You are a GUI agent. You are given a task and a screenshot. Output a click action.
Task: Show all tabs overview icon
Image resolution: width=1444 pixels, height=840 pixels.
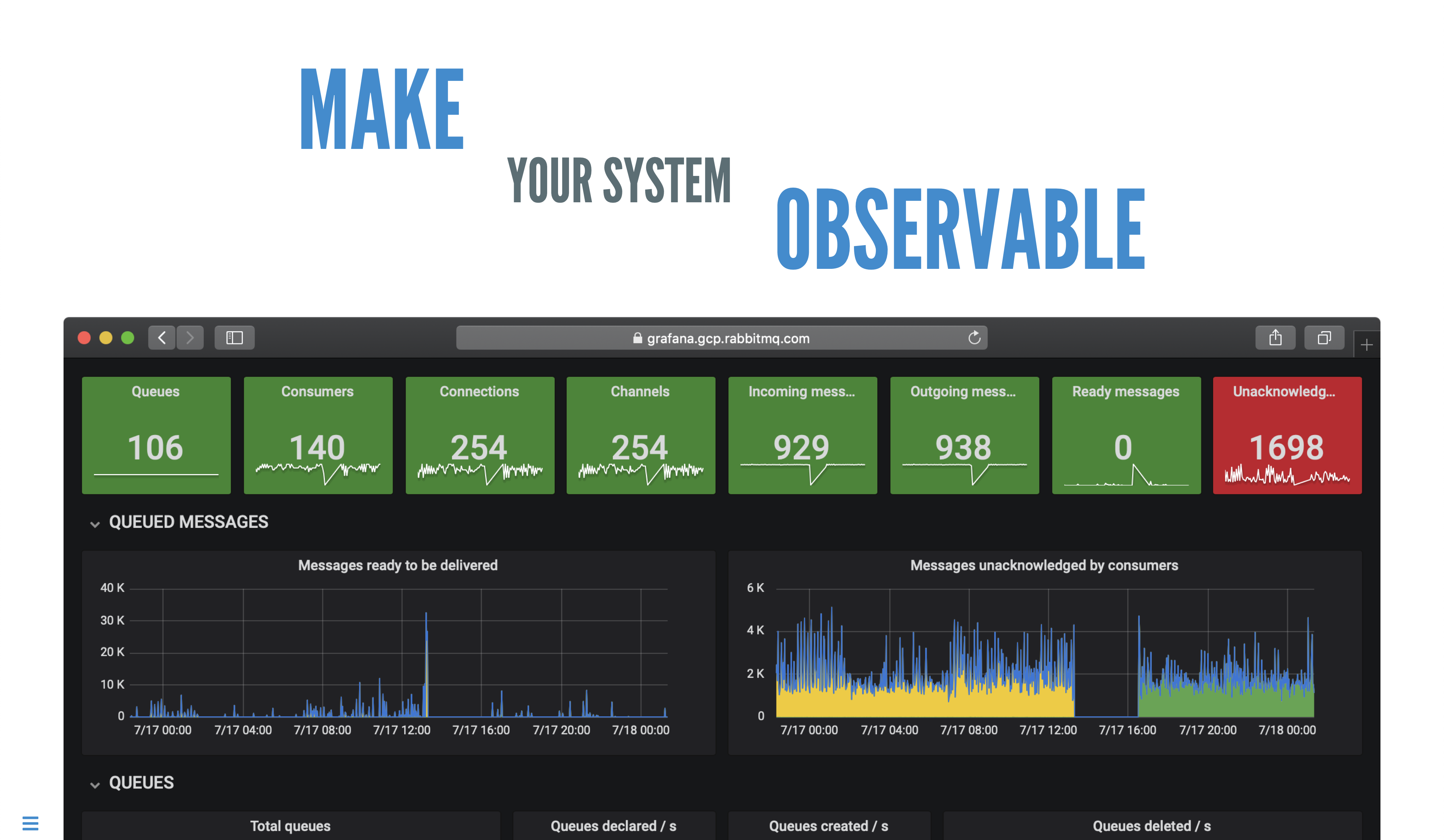pos(1324,338)
